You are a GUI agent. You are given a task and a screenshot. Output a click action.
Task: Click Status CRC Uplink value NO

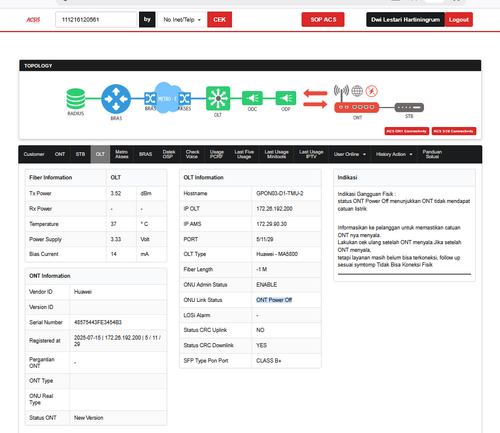[260, 330]
